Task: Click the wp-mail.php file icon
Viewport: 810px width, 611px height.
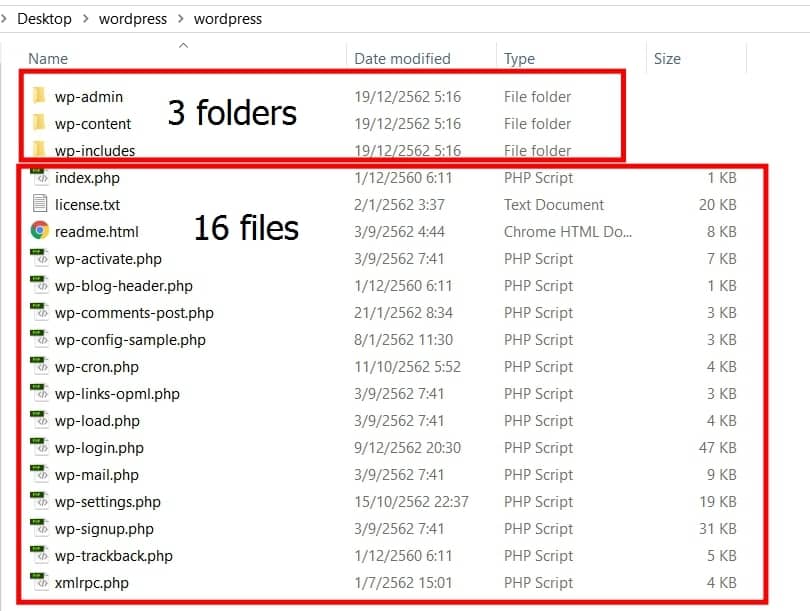Action: pyautogui.click(x=39, y=473)
